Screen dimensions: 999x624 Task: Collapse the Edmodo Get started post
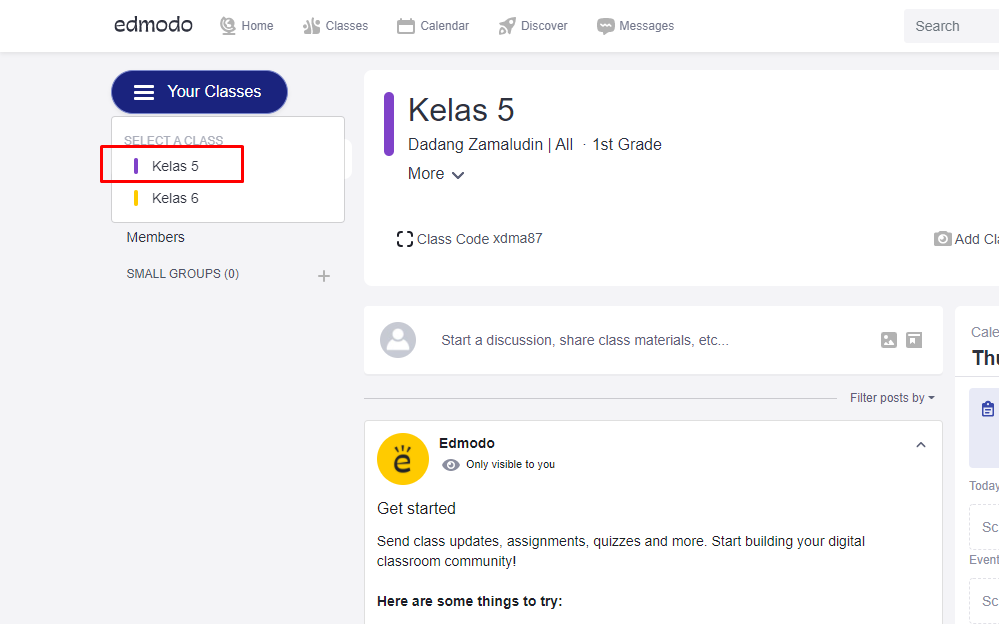point(921,444)
